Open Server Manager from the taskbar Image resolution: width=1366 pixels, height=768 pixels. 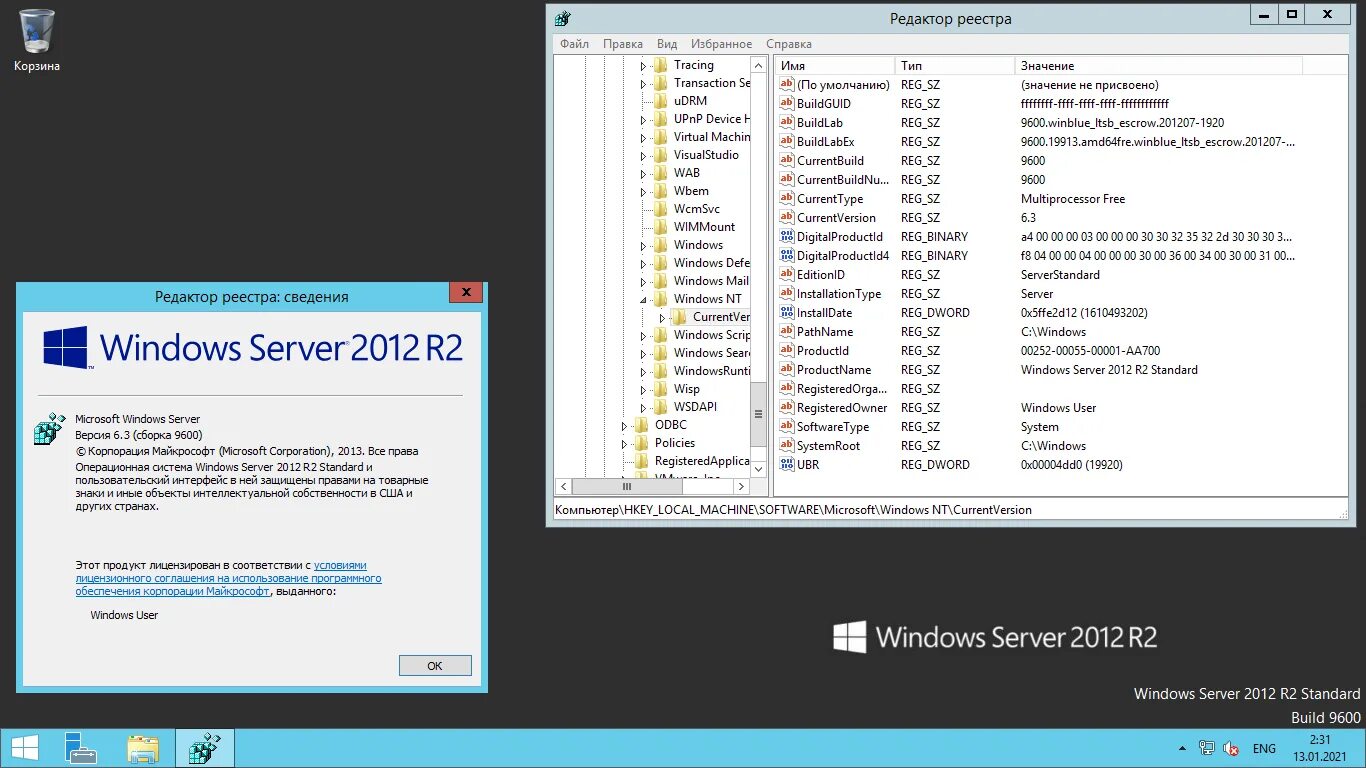pos(81,748)
